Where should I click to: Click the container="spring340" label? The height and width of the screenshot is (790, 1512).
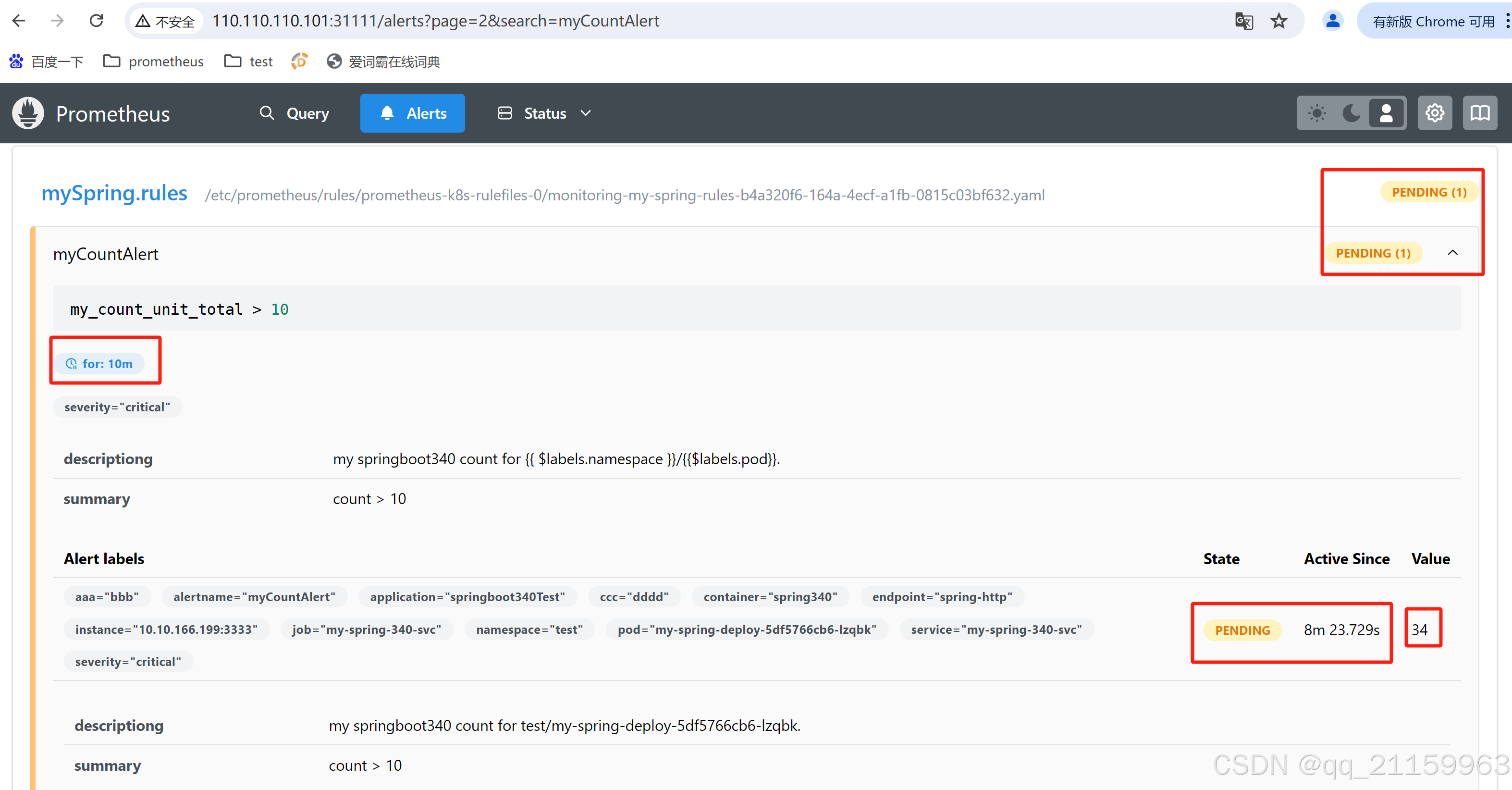pos(770,597)
